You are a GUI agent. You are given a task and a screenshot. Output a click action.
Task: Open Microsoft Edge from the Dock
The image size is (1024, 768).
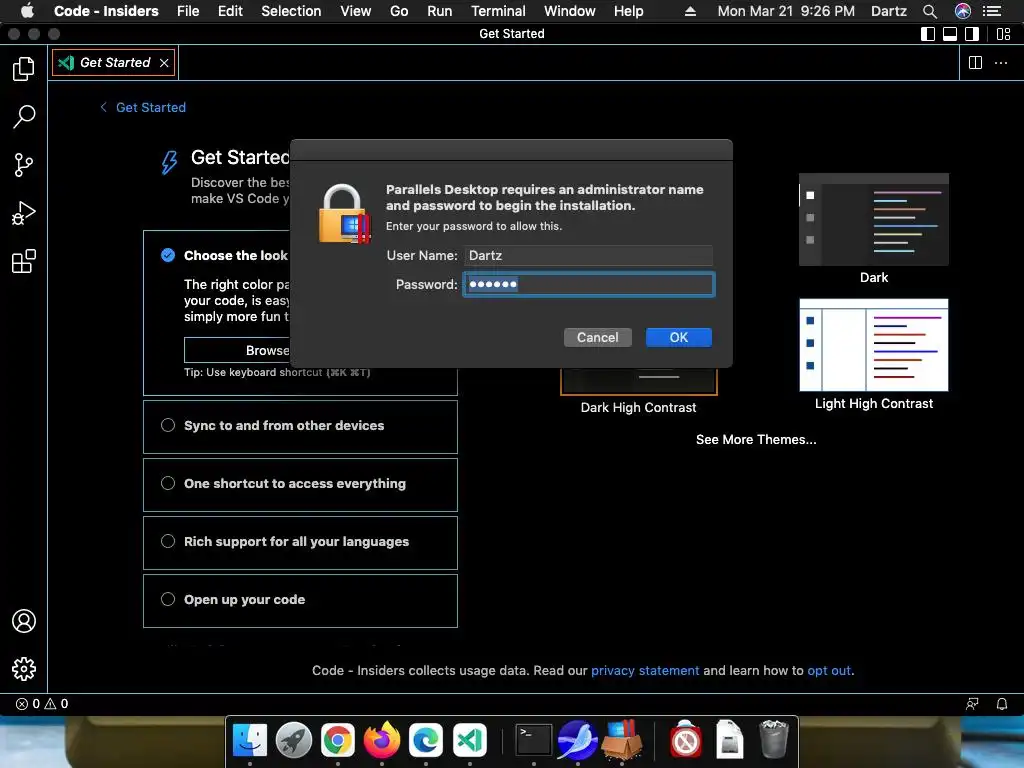tap(426, 740)
